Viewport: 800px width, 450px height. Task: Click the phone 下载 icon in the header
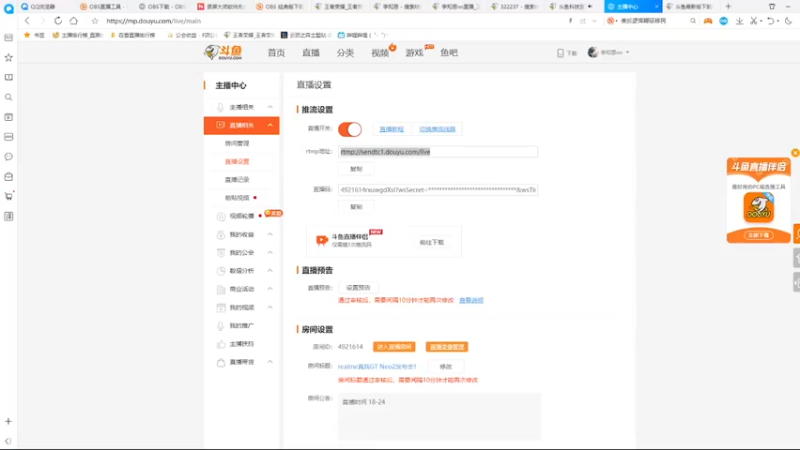pyautogui.click(x=560, y=53)
